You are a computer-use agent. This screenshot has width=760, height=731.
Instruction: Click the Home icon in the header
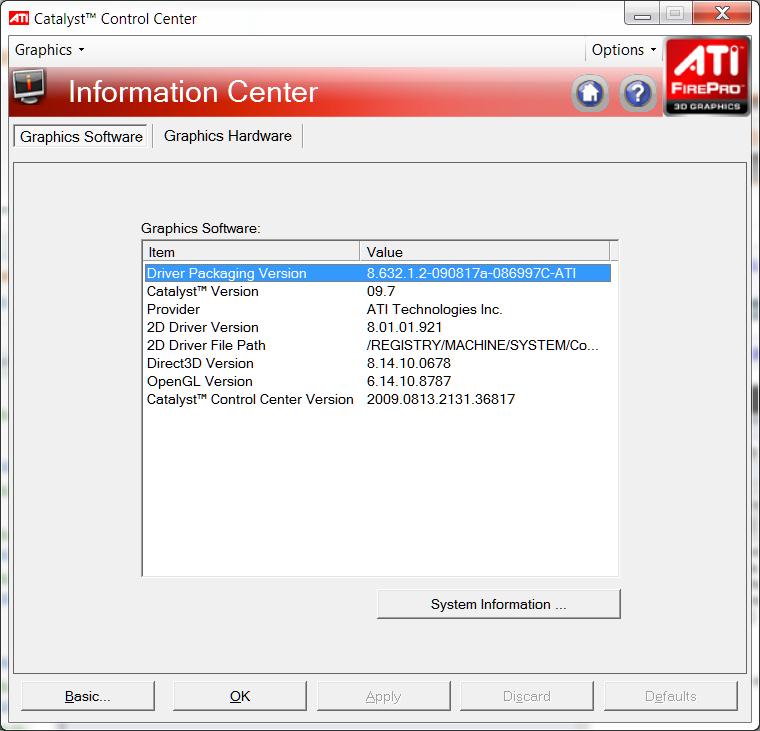pyautogui.click(x=589, y=92)
